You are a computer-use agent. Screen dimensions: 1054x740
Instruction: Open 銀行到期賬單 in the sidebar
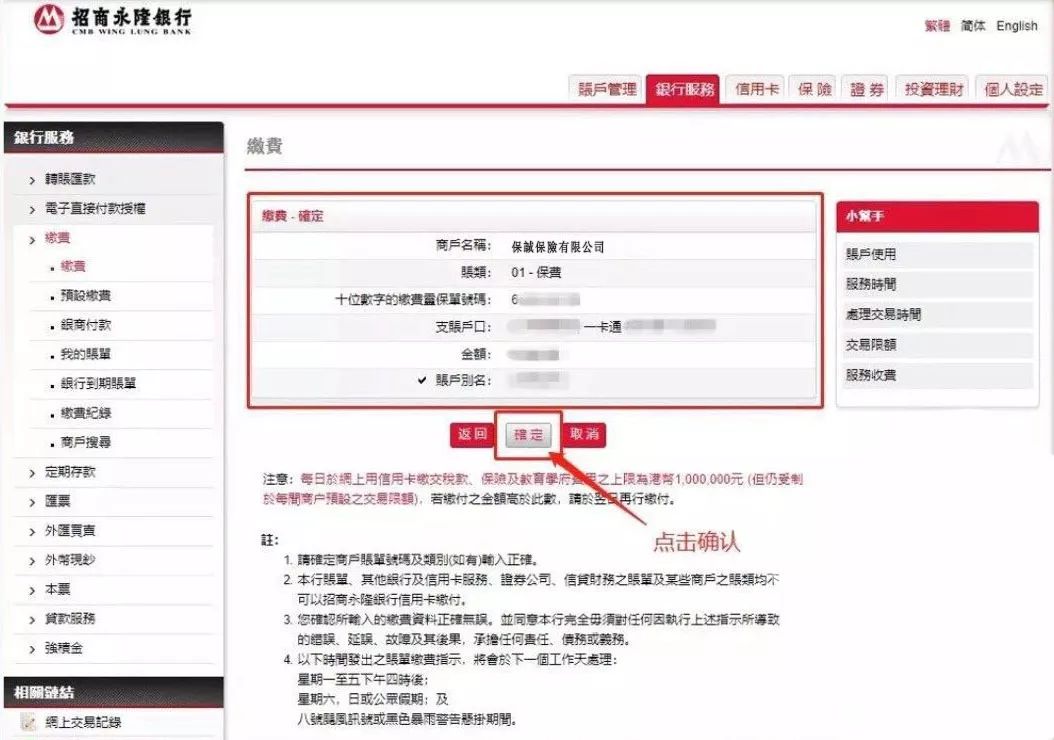[98, 384]
